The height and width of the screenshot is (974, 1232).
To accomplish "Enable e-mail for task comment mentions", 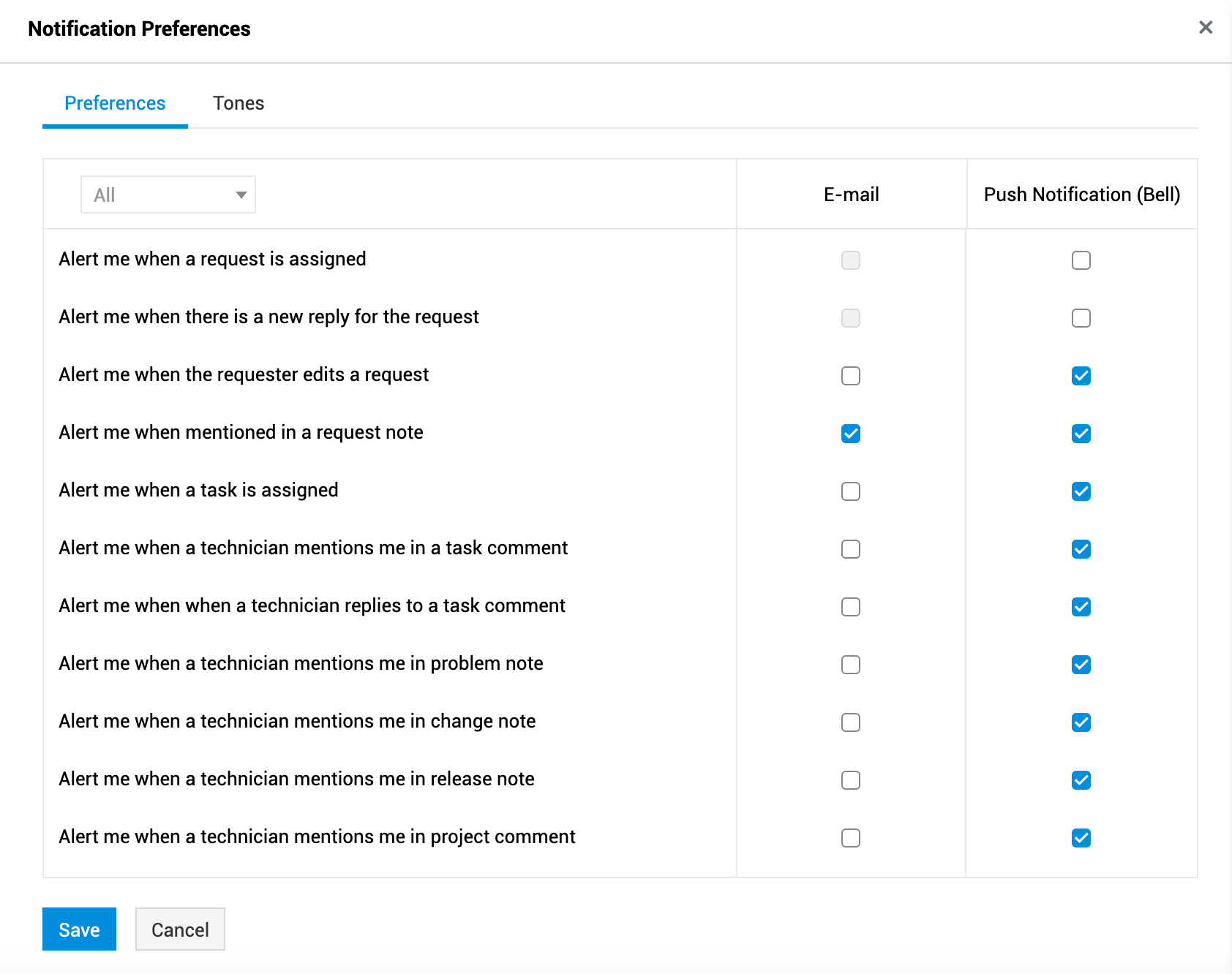I will (851, 549).
